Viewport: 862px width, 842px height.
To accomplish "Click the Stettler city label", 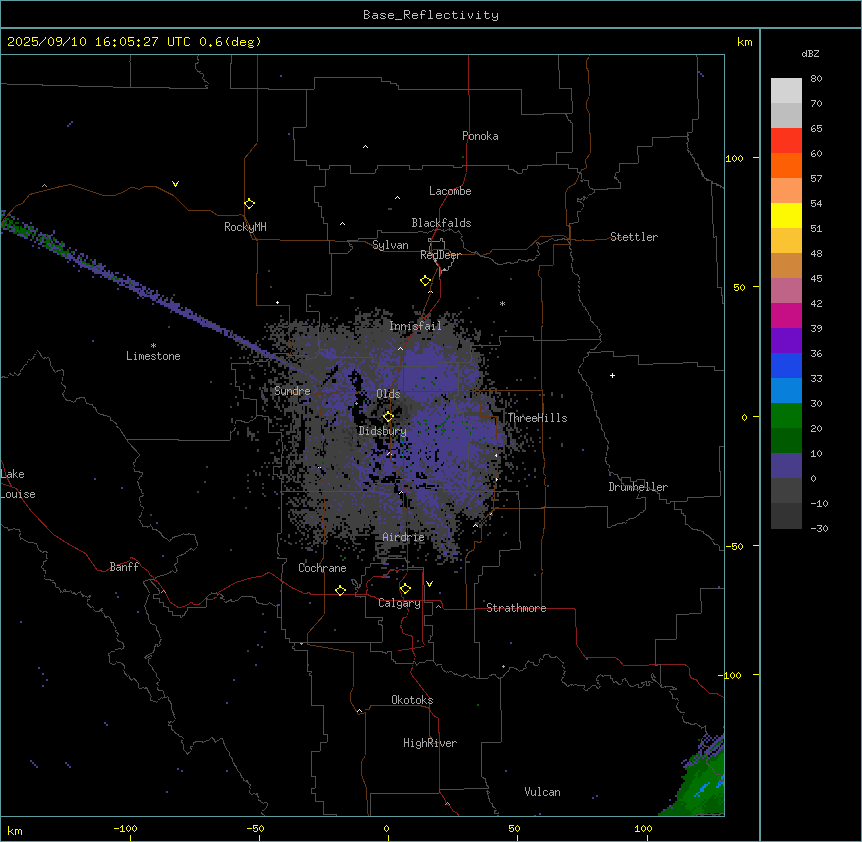I will (634, 237).
